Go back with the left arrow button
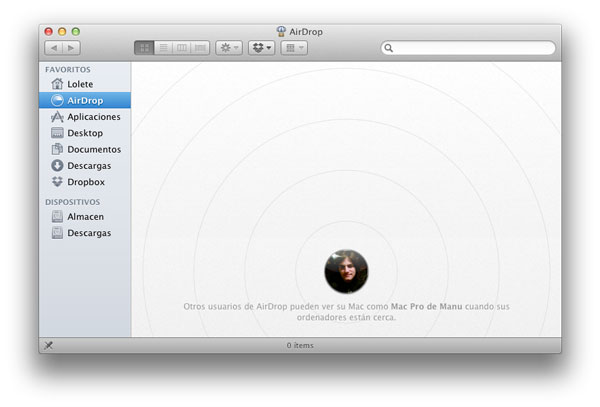600x407 pixels. click(x=54, y=48)
